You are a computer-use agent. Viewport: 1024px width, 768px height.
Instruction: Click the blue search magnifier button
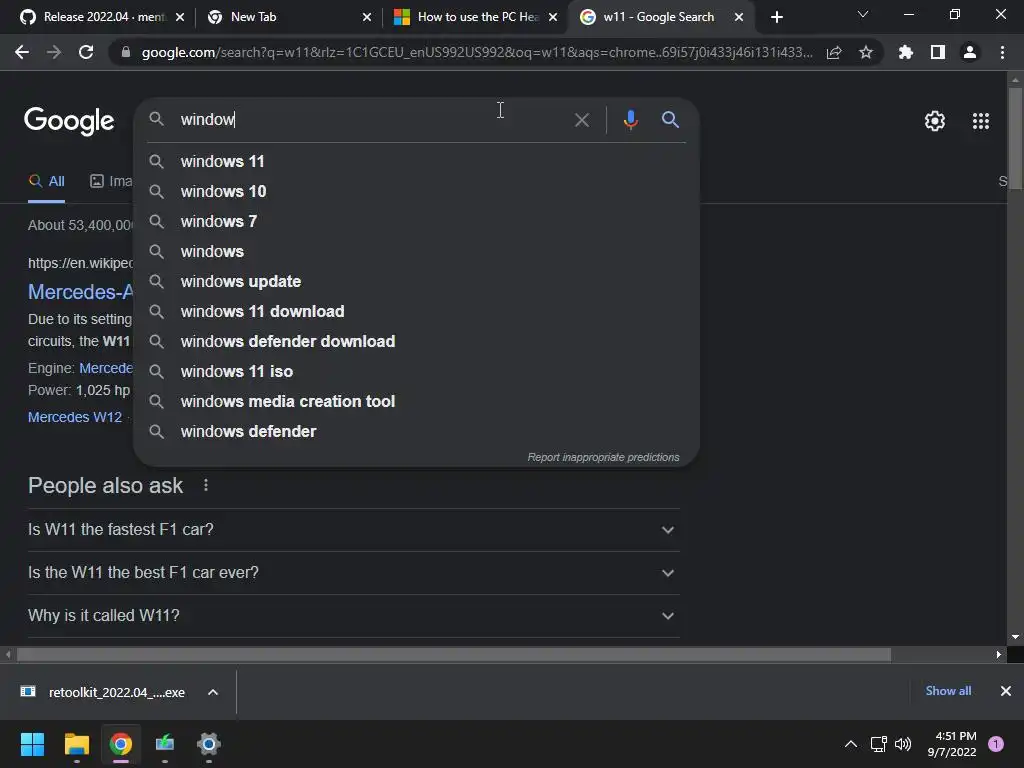tap(670, 120)
